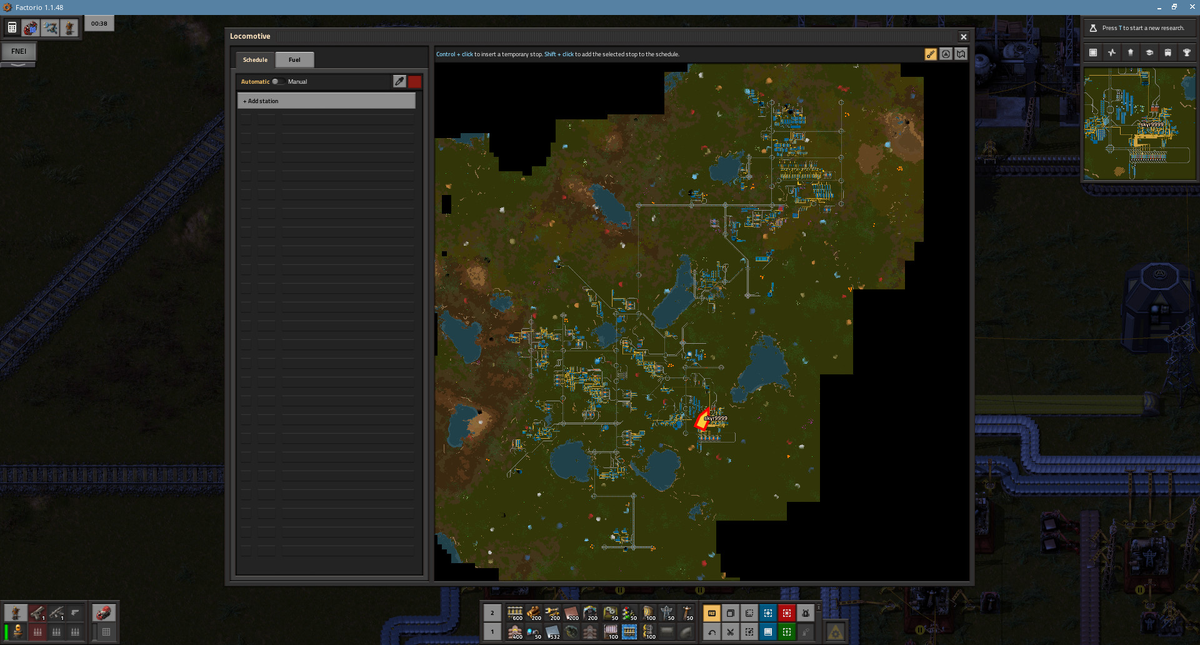The width and height of the screenshot is (1200, 645).
Task: Select the red deconstruction planner shortcut
Action: click(x=786, y=613)
